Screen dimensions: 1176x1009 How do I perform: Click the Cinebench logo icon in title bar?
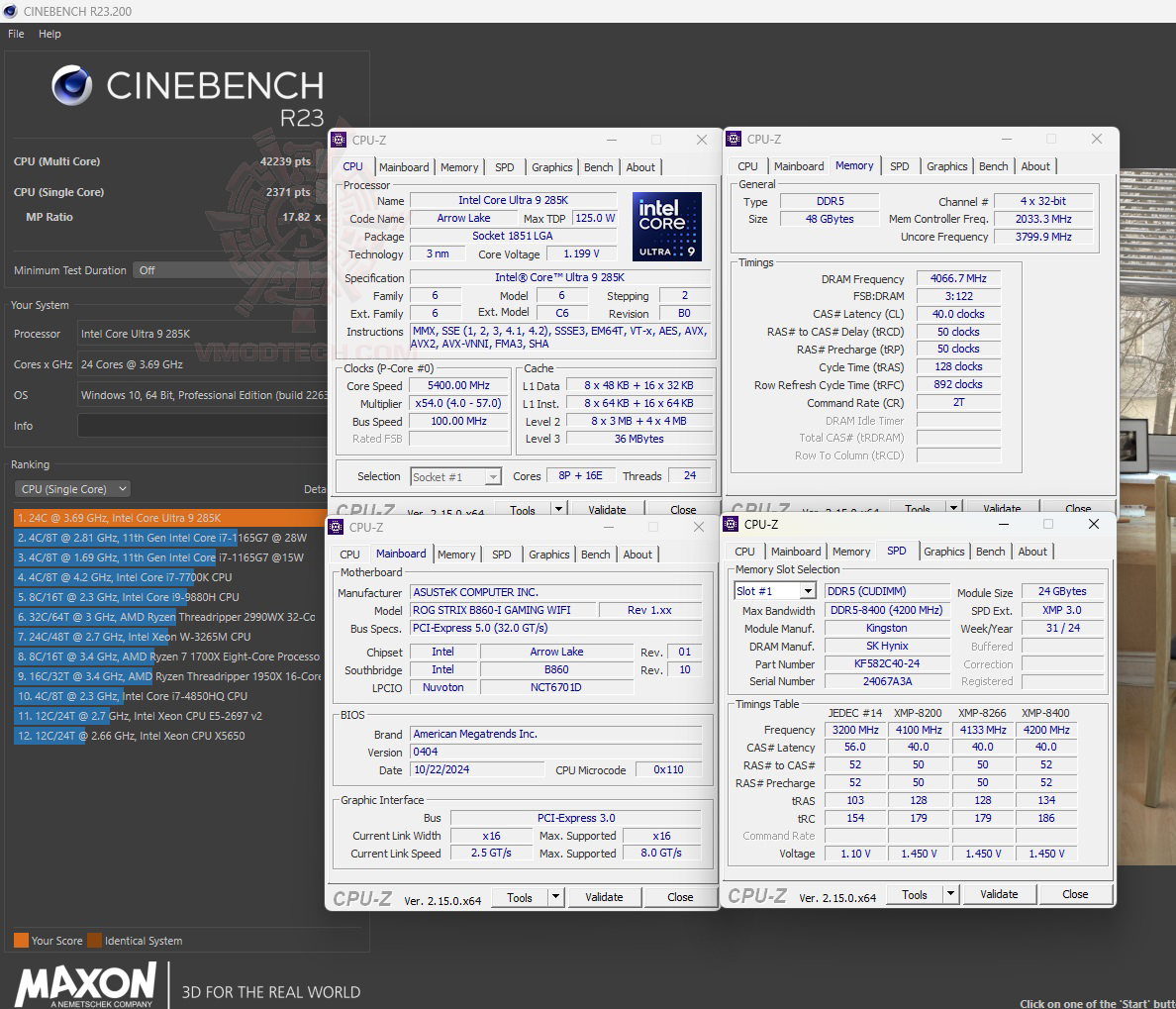11,11
